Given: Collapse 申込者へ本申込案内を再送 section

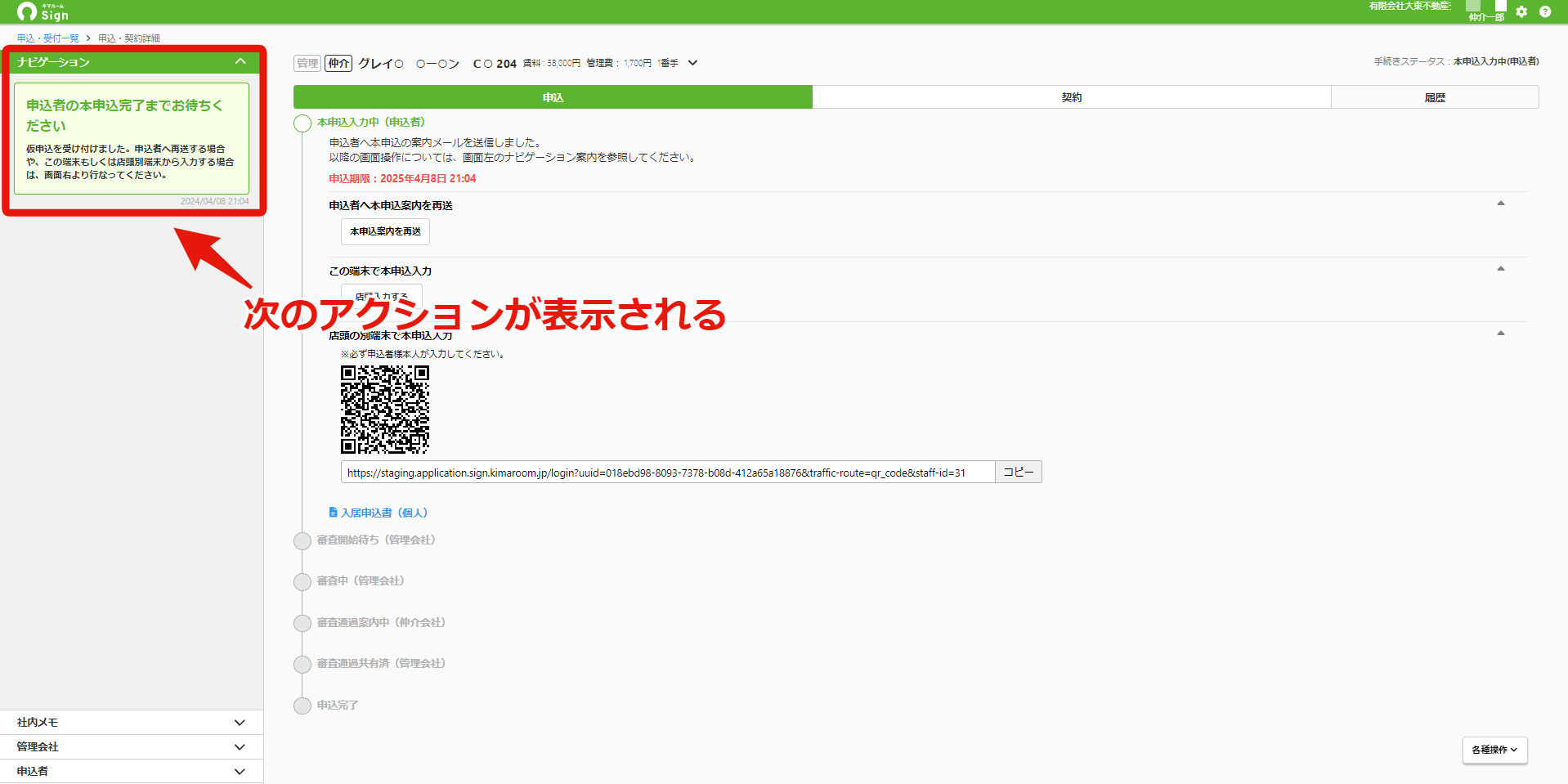Looking at the screenshot, I should click(x=1501, y=204).
